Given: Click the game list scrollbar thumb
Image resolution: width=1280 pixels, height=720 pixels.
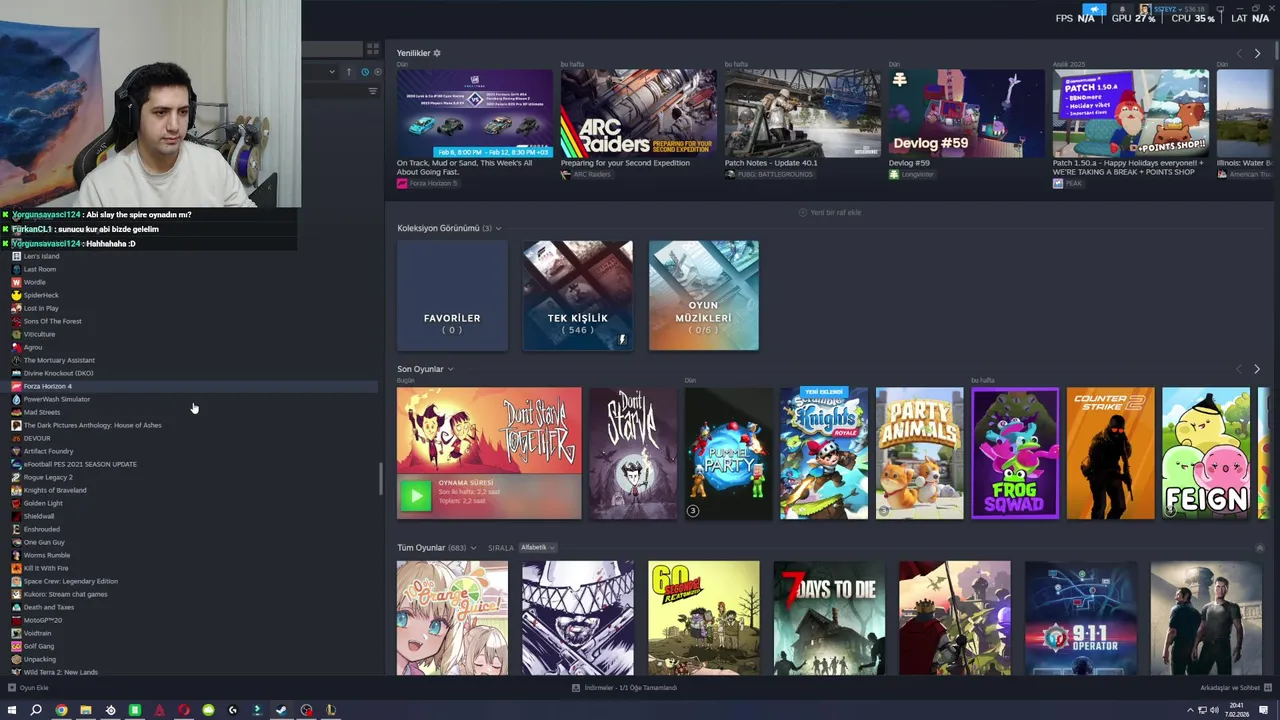Looking at the screenshot, I should [380, 480].
